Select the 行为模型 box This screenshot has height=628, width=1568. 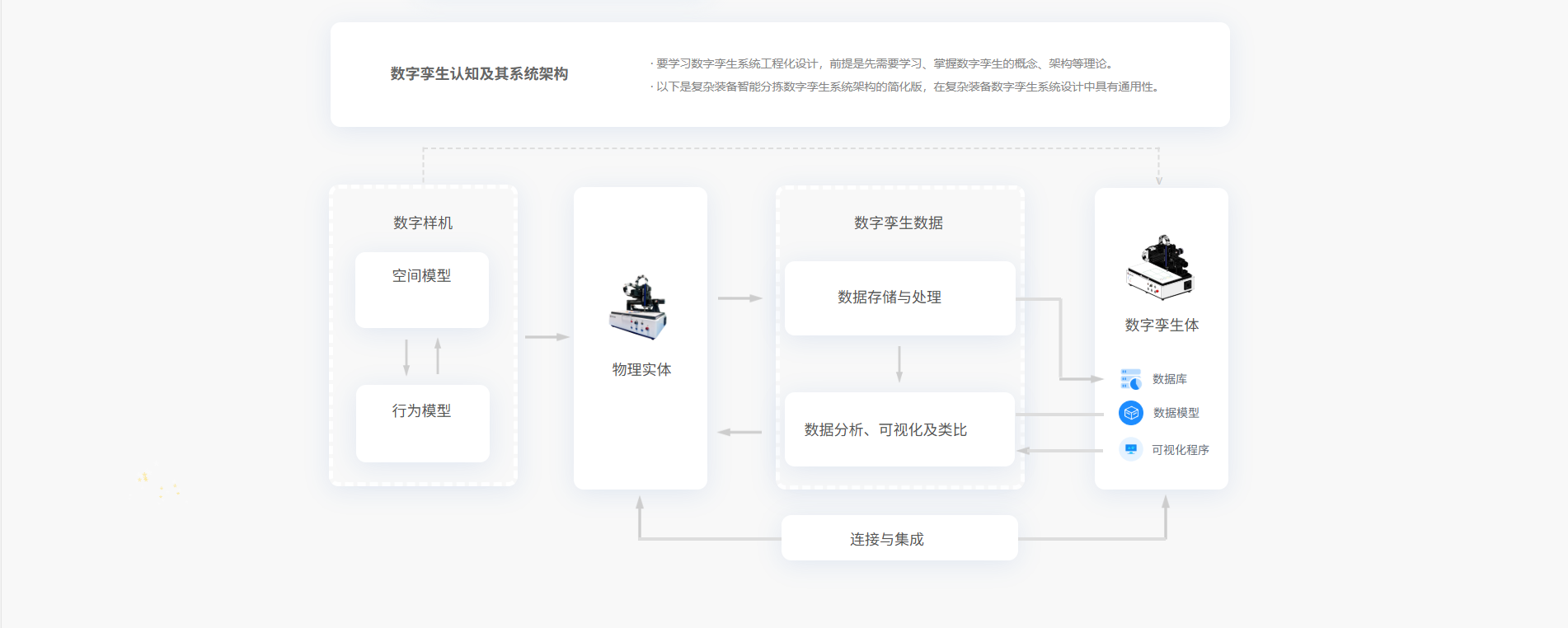422,423
